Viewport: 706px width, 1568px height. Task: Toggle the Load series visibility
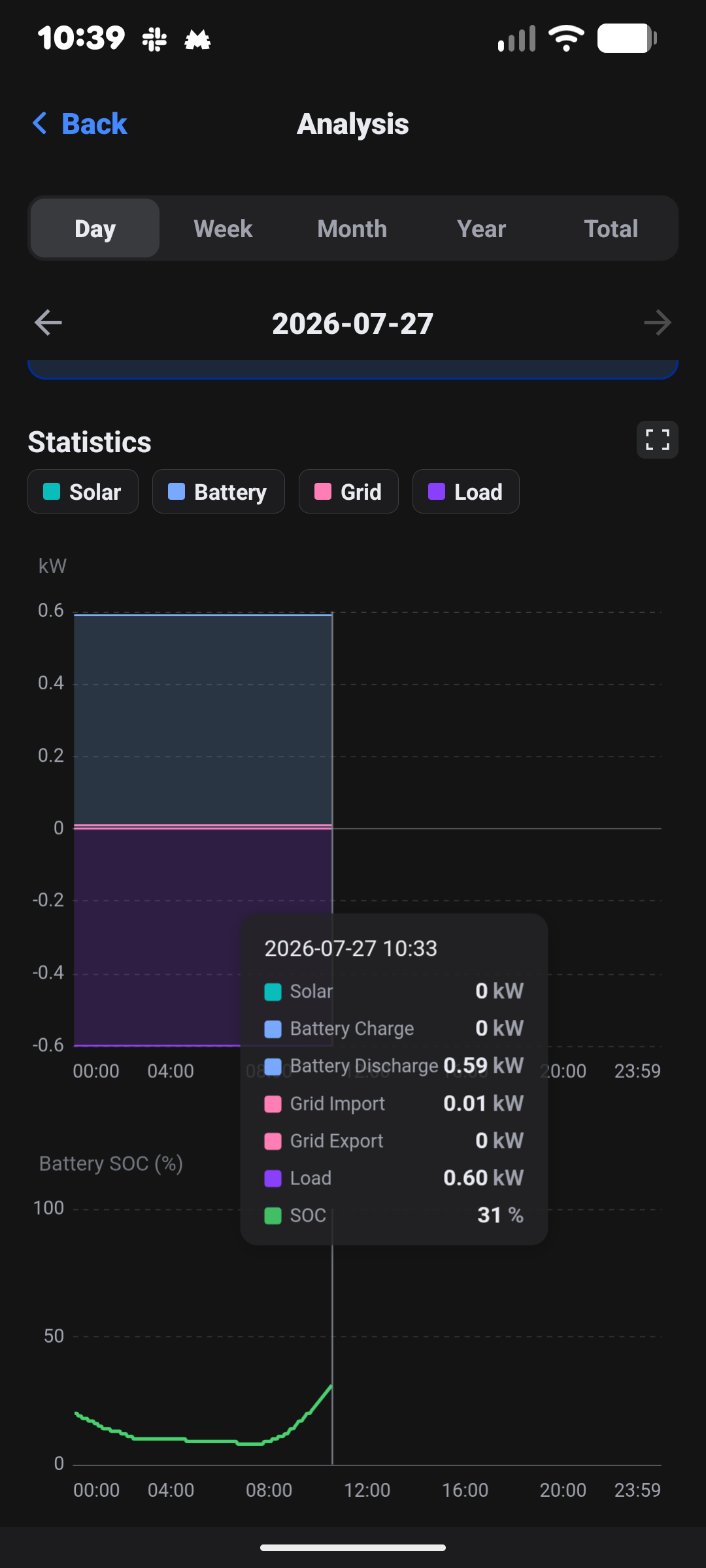coord(466,491)
